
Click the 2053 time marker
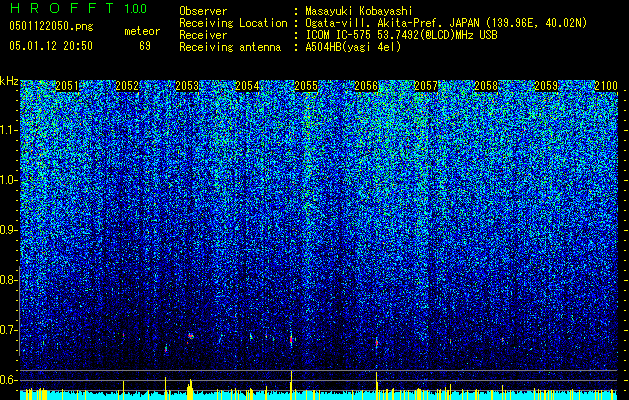coord(187,86)
